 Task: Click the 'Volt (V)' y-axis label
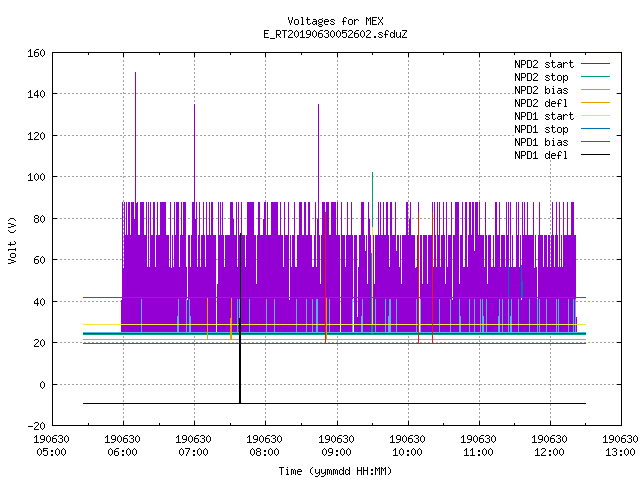pyautogui.click(x=12, y=240)
